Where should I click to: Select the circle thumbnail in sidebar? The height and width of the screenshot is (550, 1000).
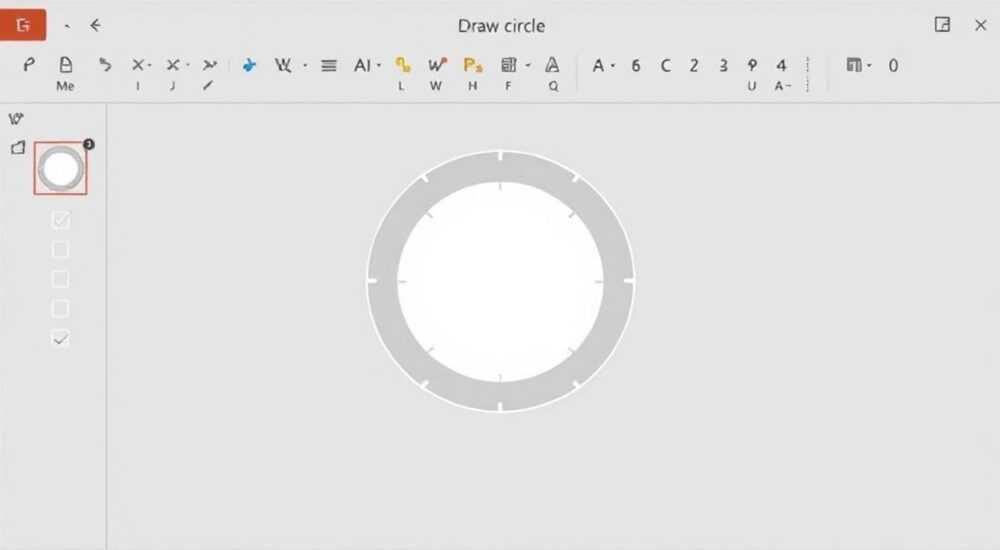pyautogui.click(x=61, y=168)
